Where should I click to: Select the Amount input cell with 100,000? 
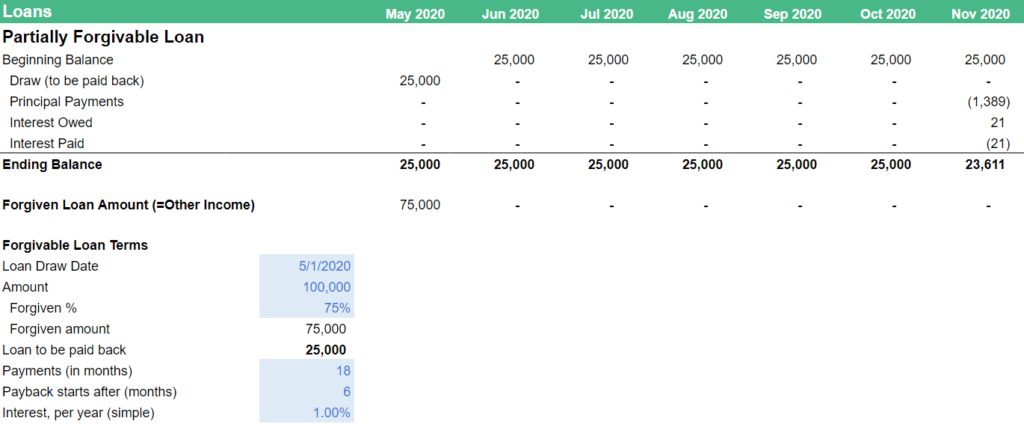coord(328,287)
